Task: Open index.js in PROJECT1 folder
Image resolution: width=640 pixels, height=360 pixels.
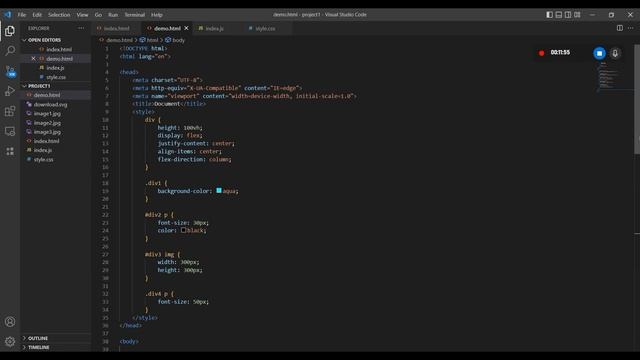Action: pos(43,150)
